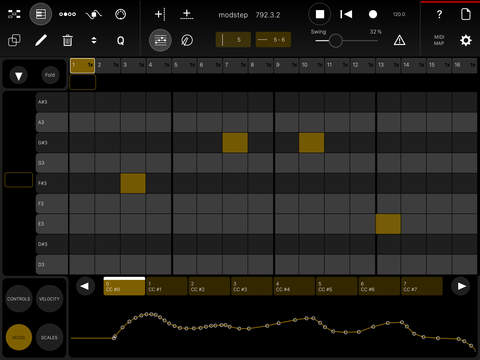This screenshot has height=360, width=480.
Task: Select the piano roll editor icon
Action: [x=41, y=14]
